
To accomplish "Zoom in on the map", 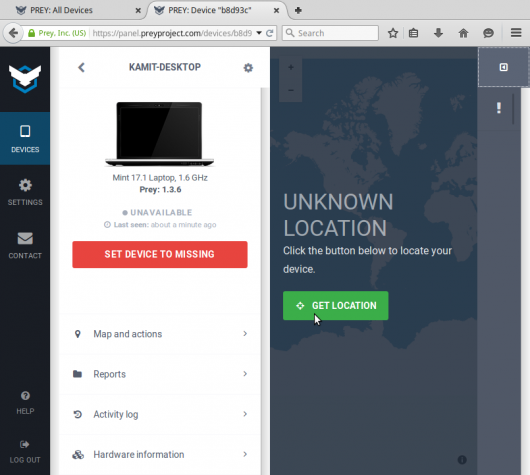I will [291, 67].
